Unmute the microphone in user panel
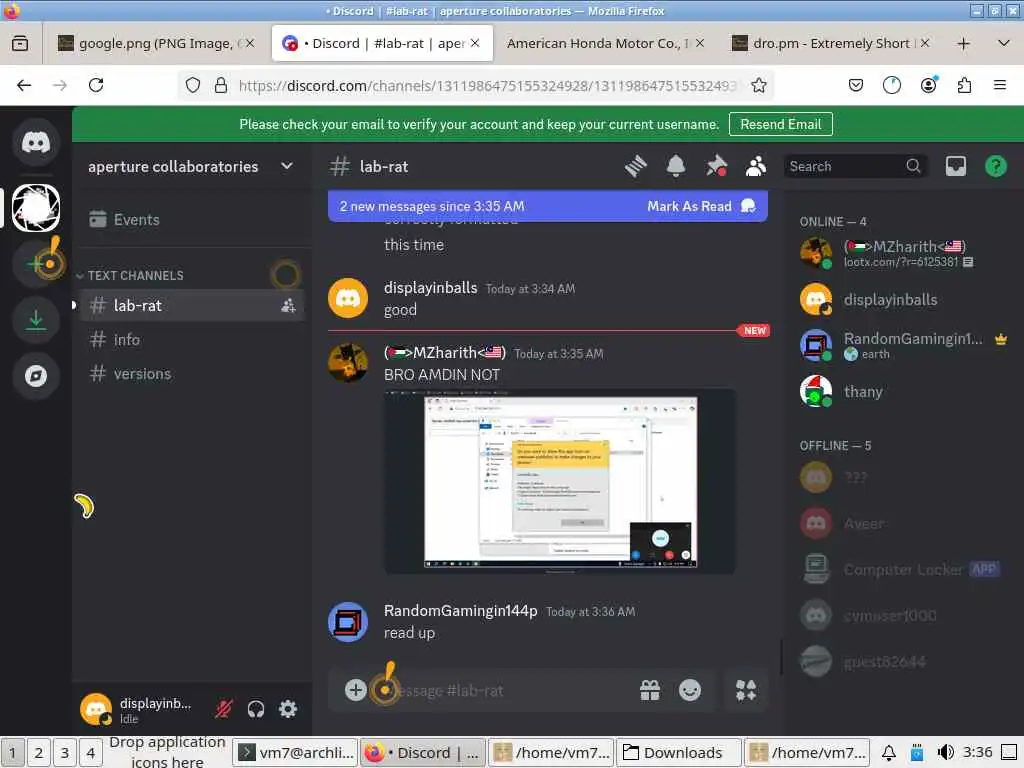Viewport: 1024px width, 768px height. [x=224, y=709]
